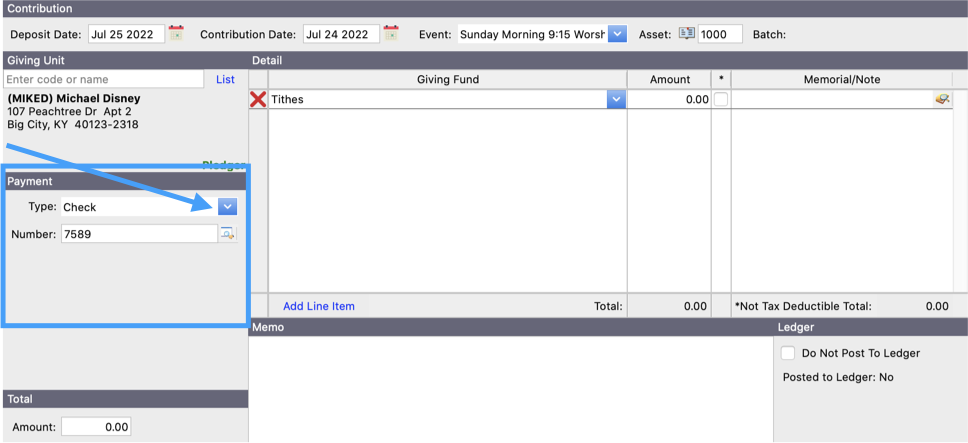The width and height of the screenshot is (968, 443).
Task: Enable Do Not Post To Ledger
Action: (x=789, y=353)
